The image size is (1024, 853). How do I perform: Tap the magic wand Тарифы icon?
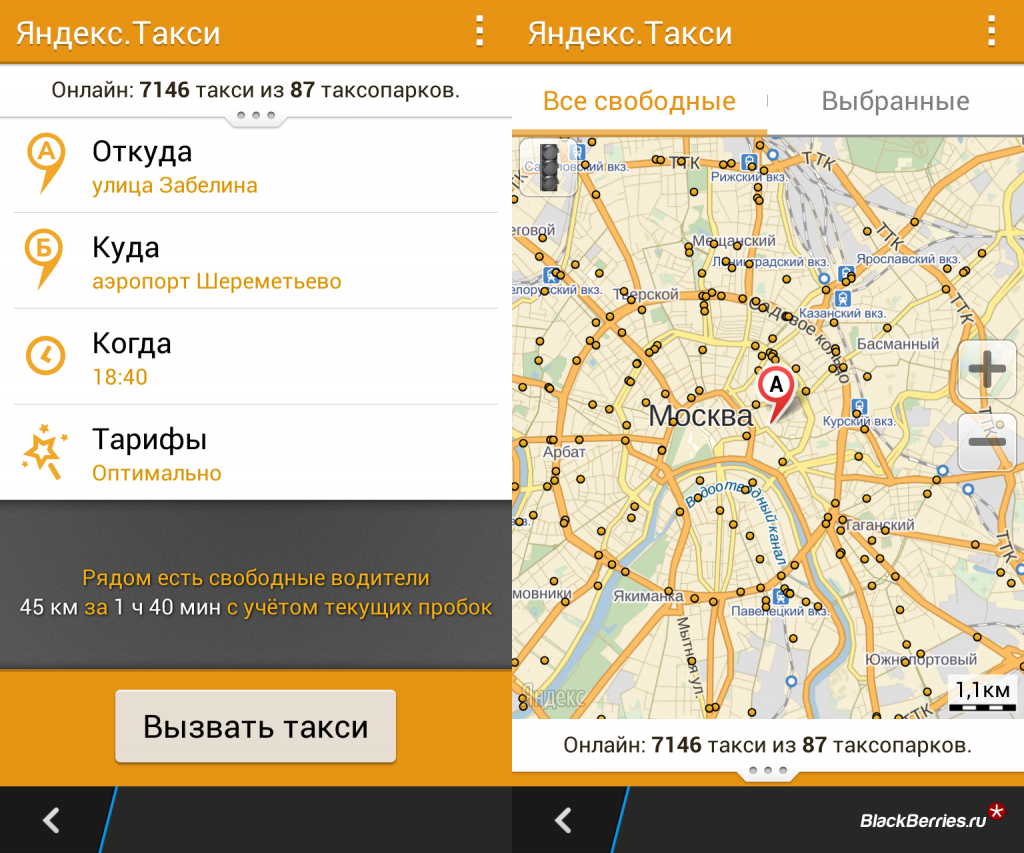[x=44, y=452]
